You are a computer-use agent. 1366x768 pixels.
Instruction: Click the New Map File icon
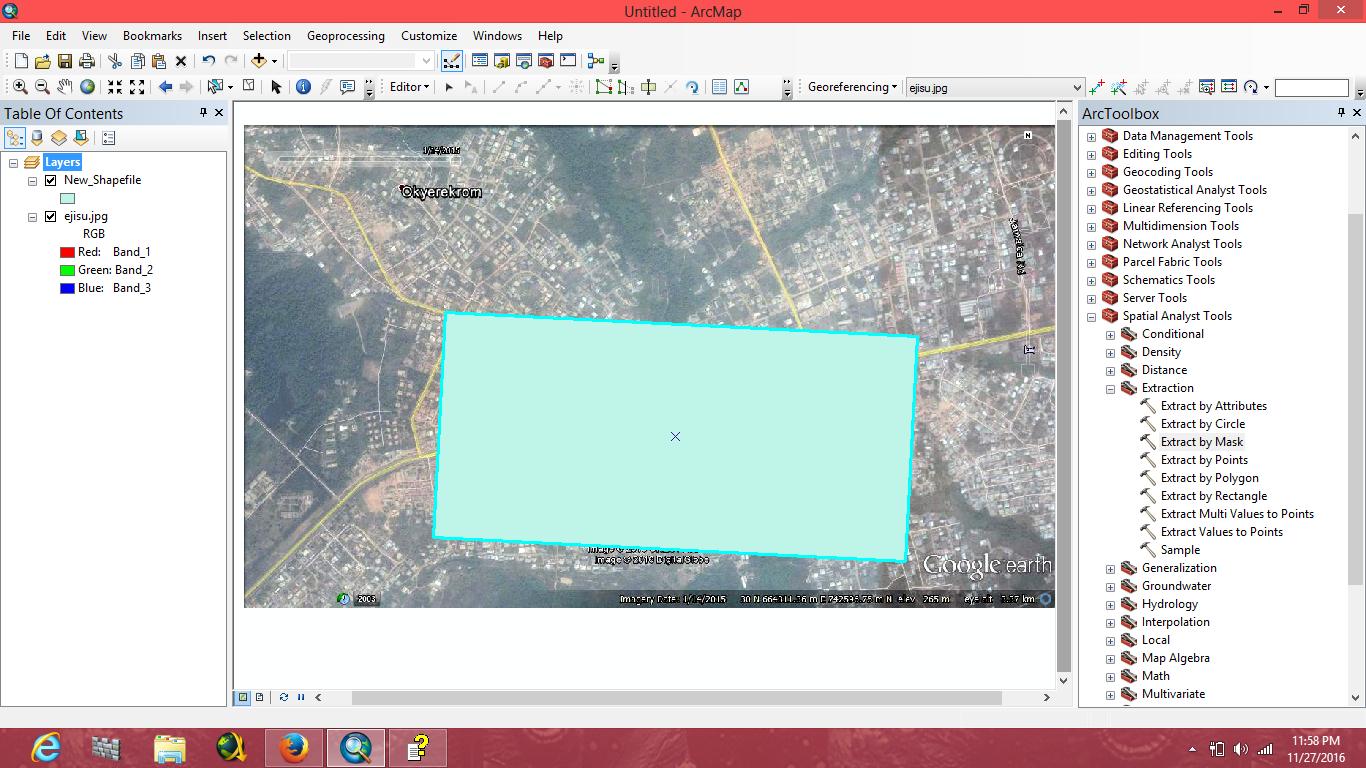coord(21,61)
